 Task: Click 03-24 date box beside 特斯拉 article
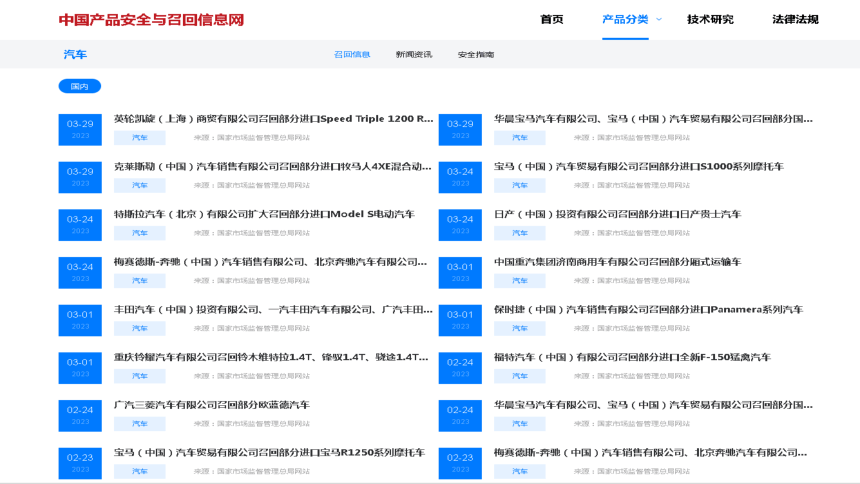80,225
